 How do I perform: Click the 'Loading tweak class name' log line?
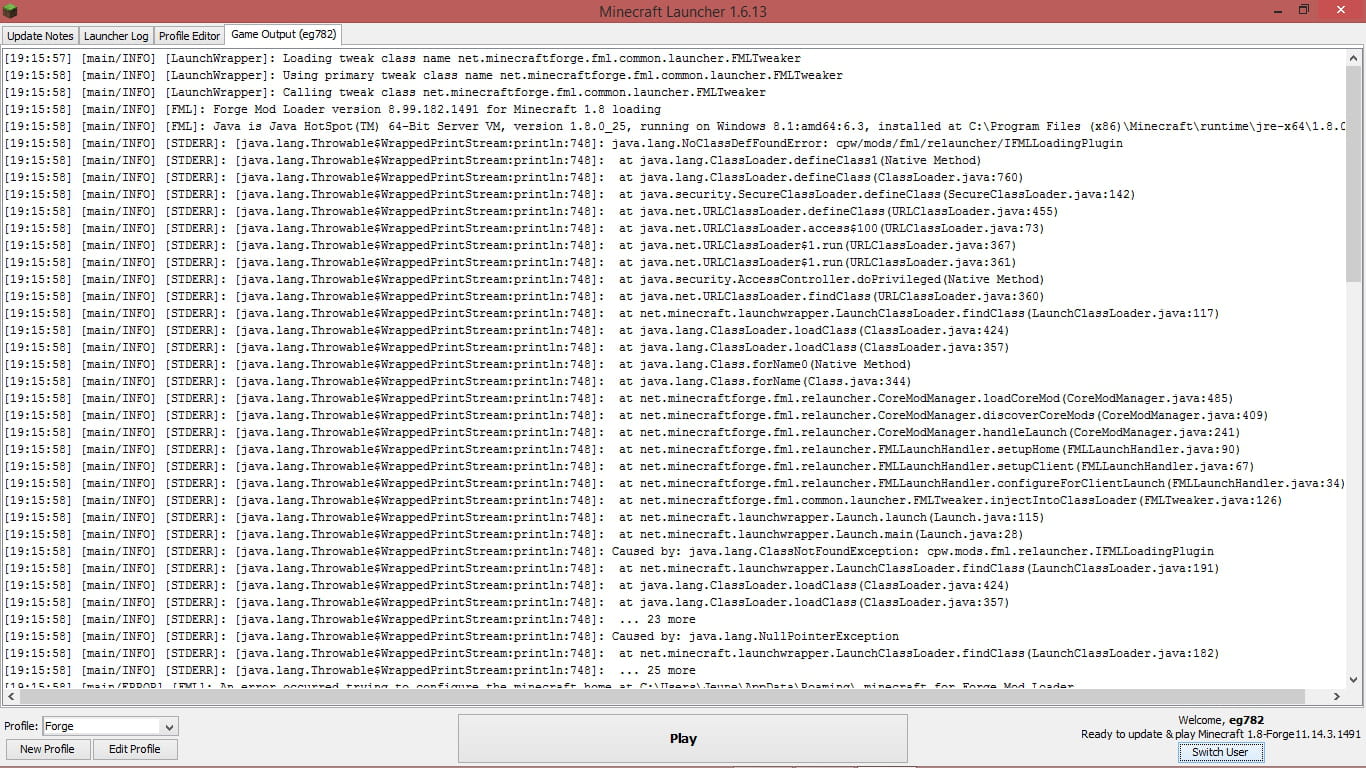403,58
